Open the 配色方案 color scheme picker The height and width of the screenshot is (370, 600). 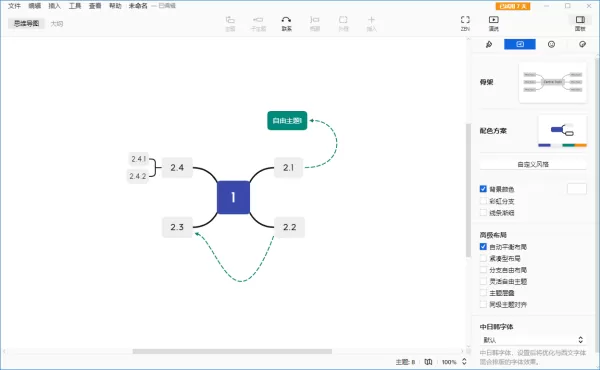coord(562,131)
